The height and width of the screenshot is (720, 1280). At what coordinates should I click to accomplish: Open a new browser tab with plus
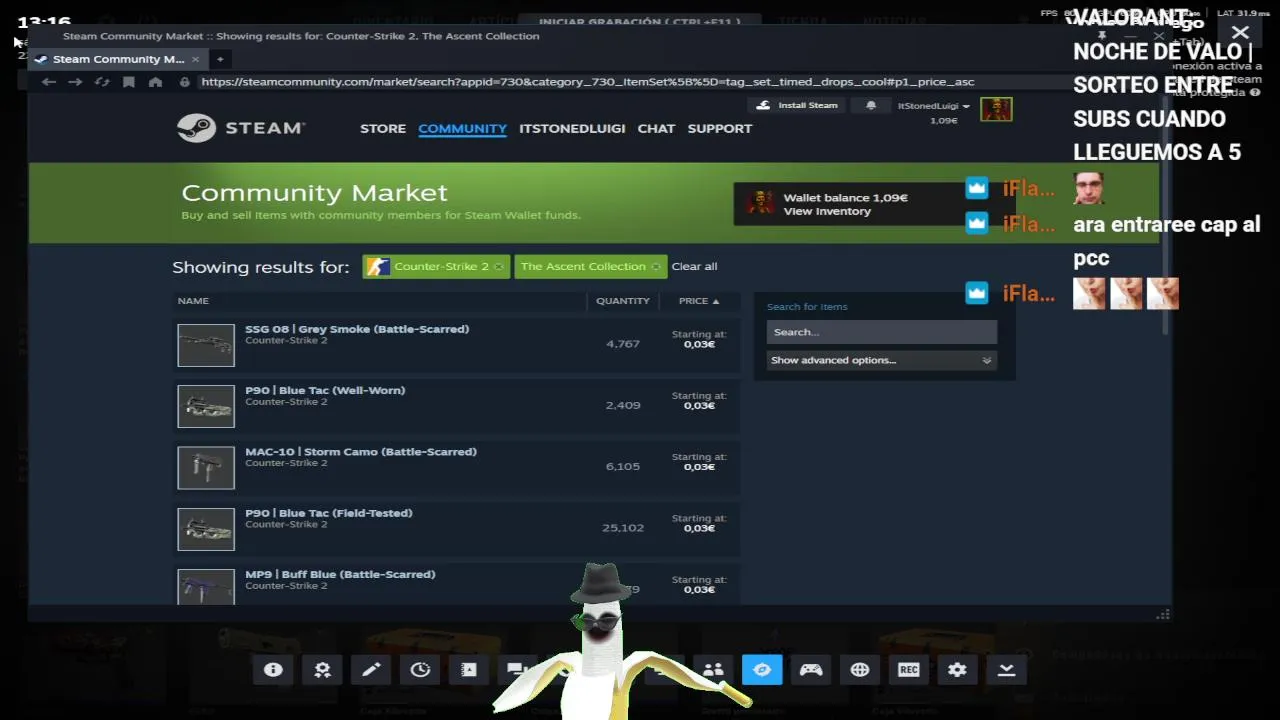click(x=220, y=59)
